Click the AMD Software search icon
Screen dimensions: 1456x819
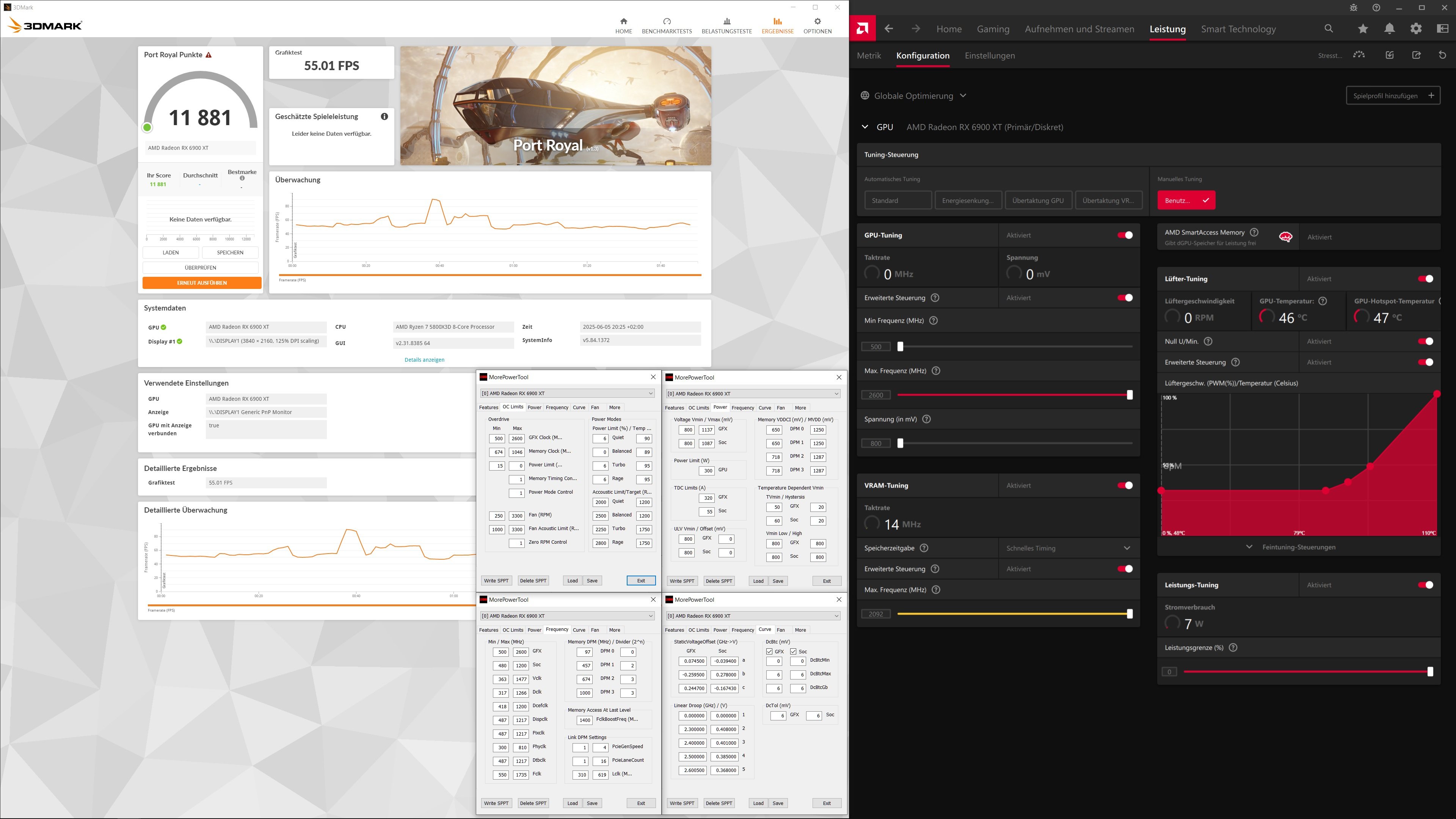pos(1329,29)
